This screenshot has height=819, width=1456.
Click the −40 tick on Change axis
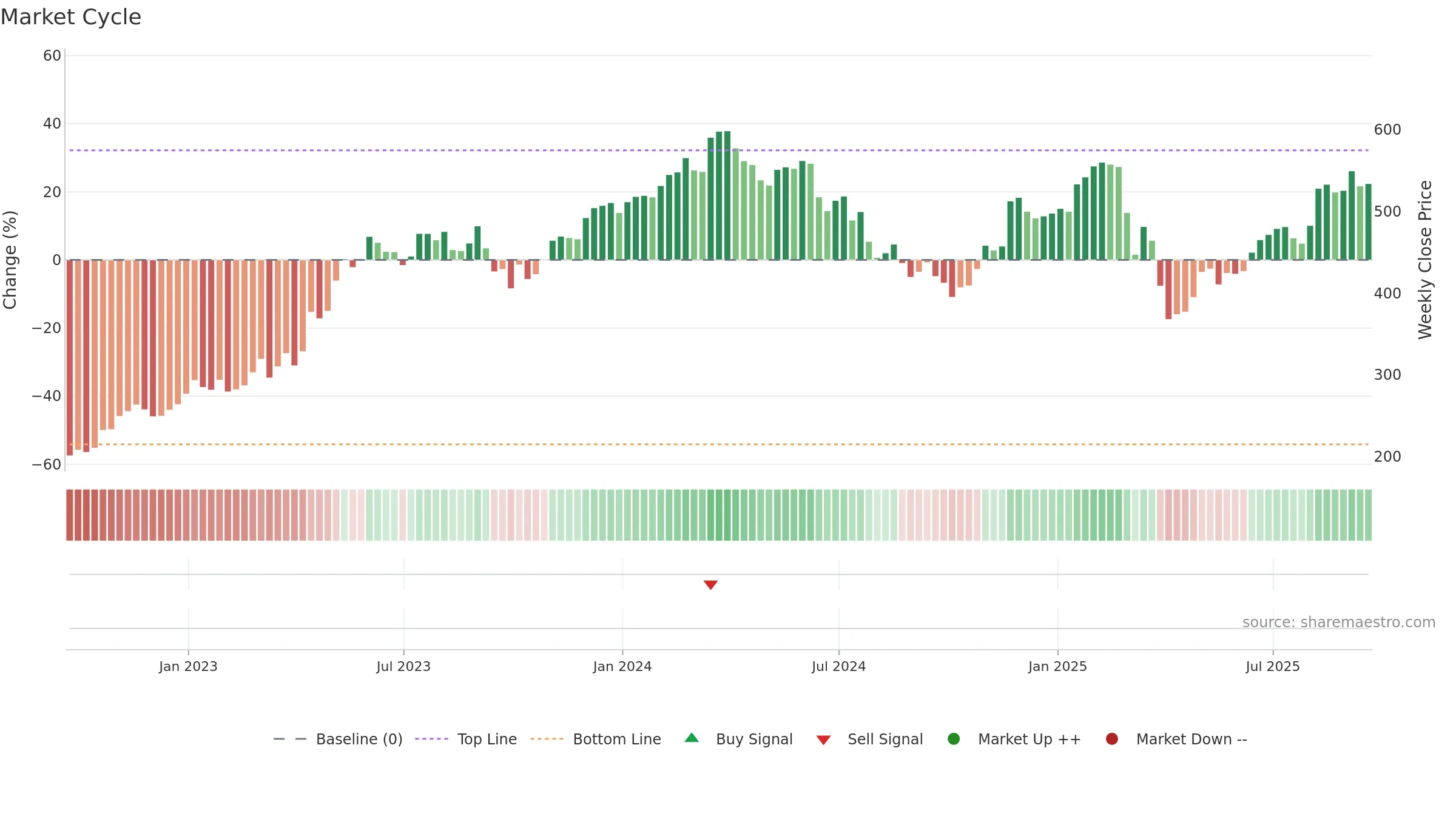47,396
